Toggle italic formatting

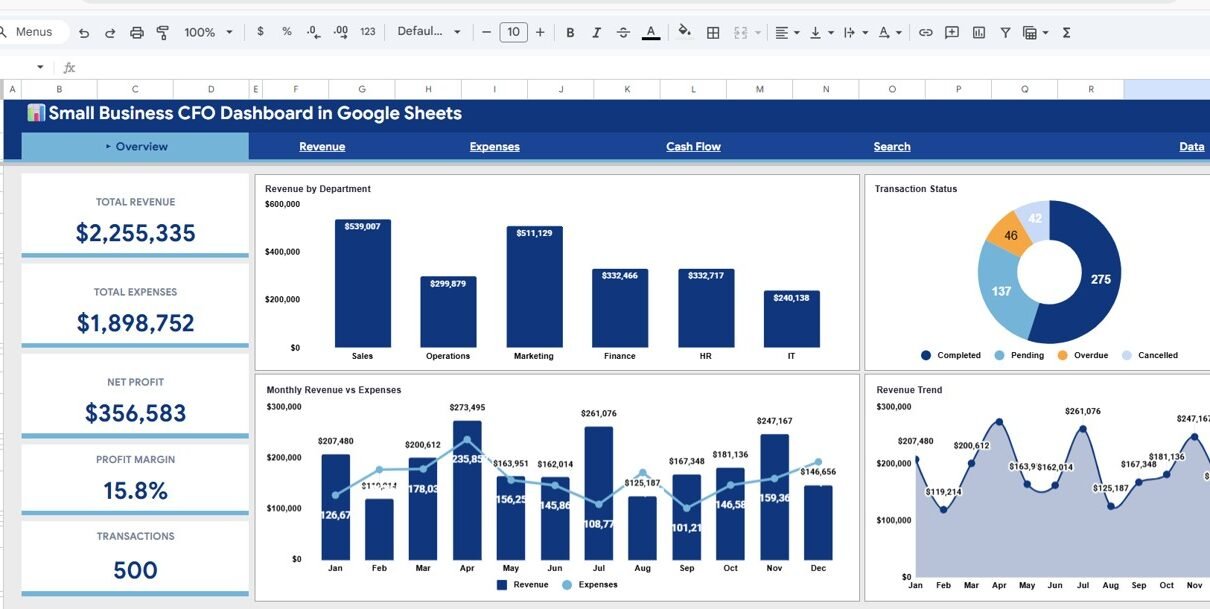[x=597, y=33]
